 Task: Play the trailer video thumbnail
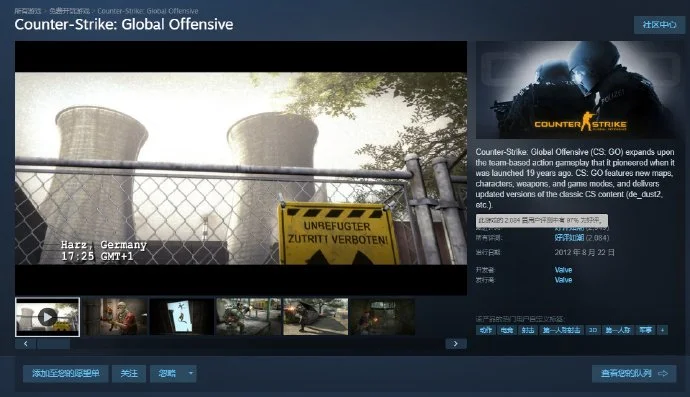point(48,317)
